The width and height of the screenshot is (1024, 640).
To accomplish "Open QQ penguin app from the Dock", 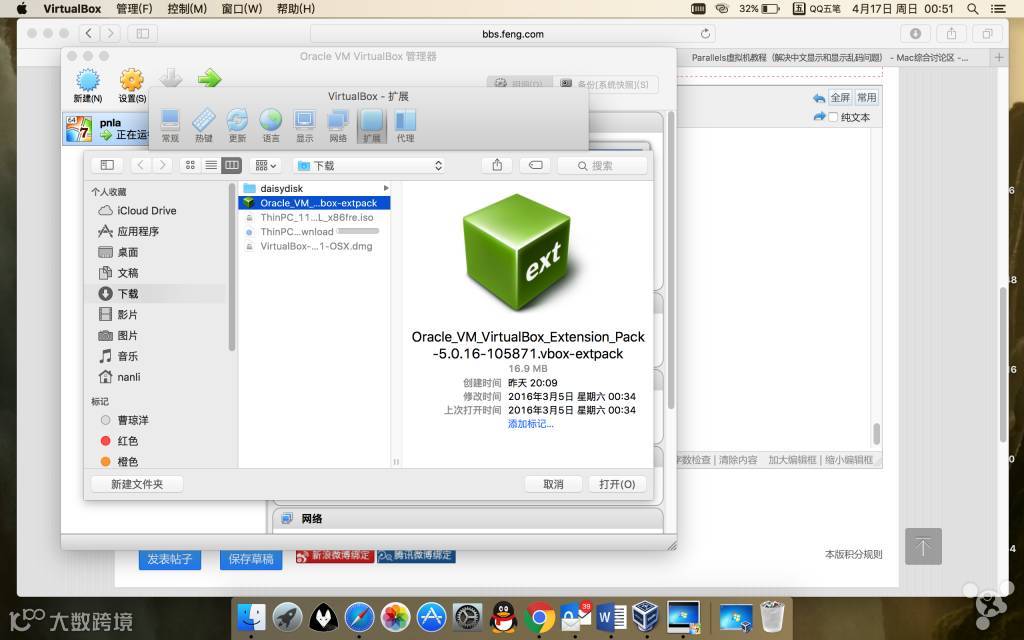I will click(x=504, y=617).
